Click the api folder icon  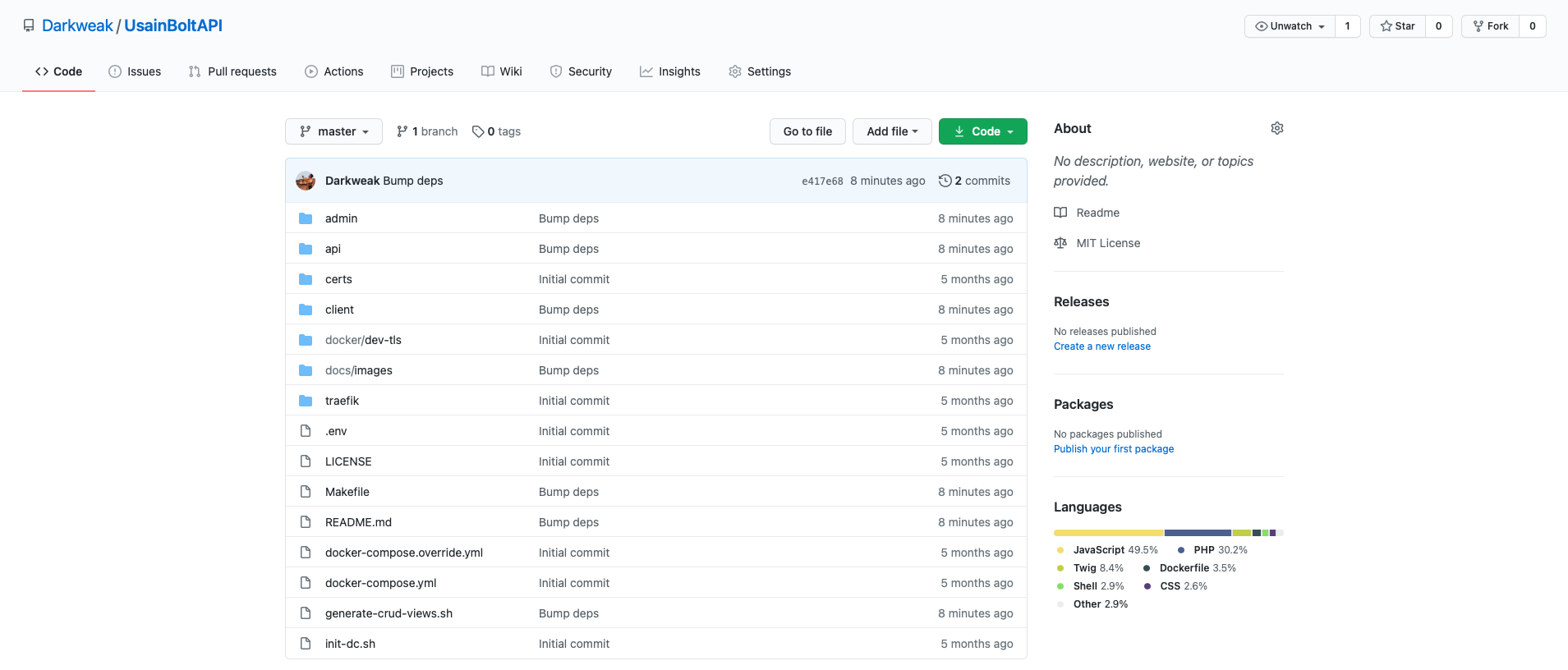[306, 249]
